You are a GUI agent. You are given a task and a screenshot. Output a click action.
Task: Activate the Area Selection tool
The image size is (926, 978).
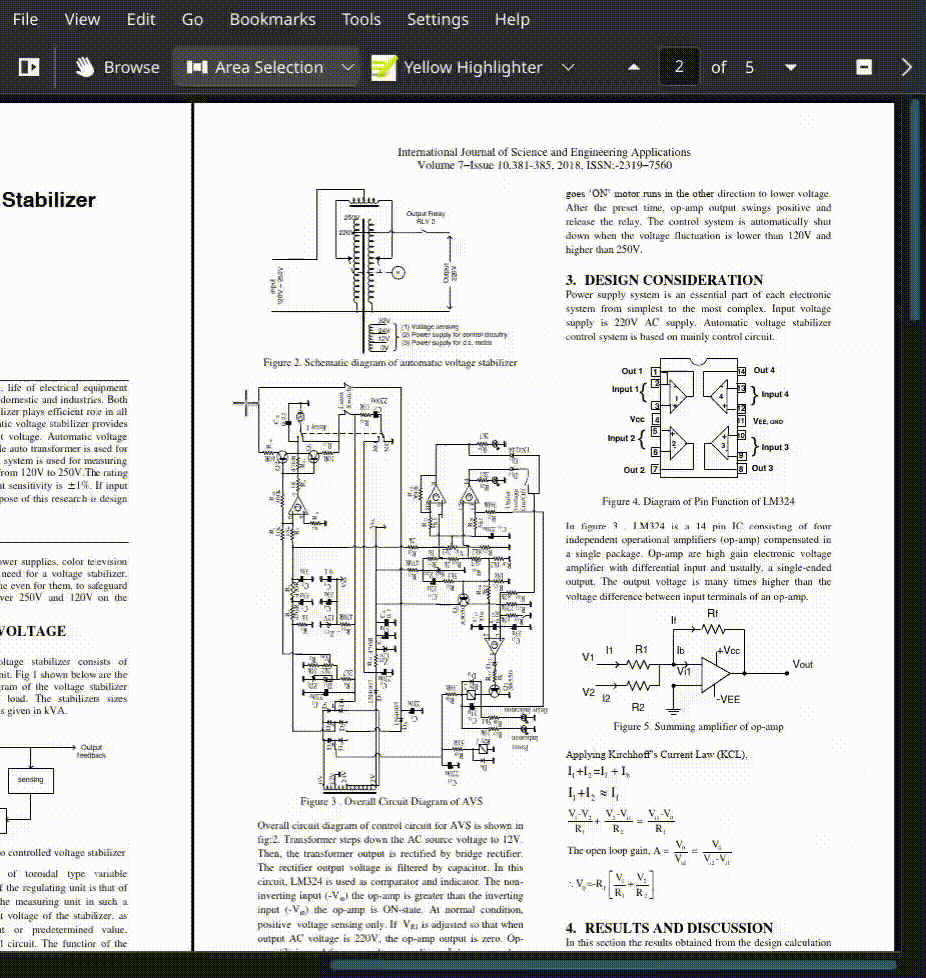255,67
